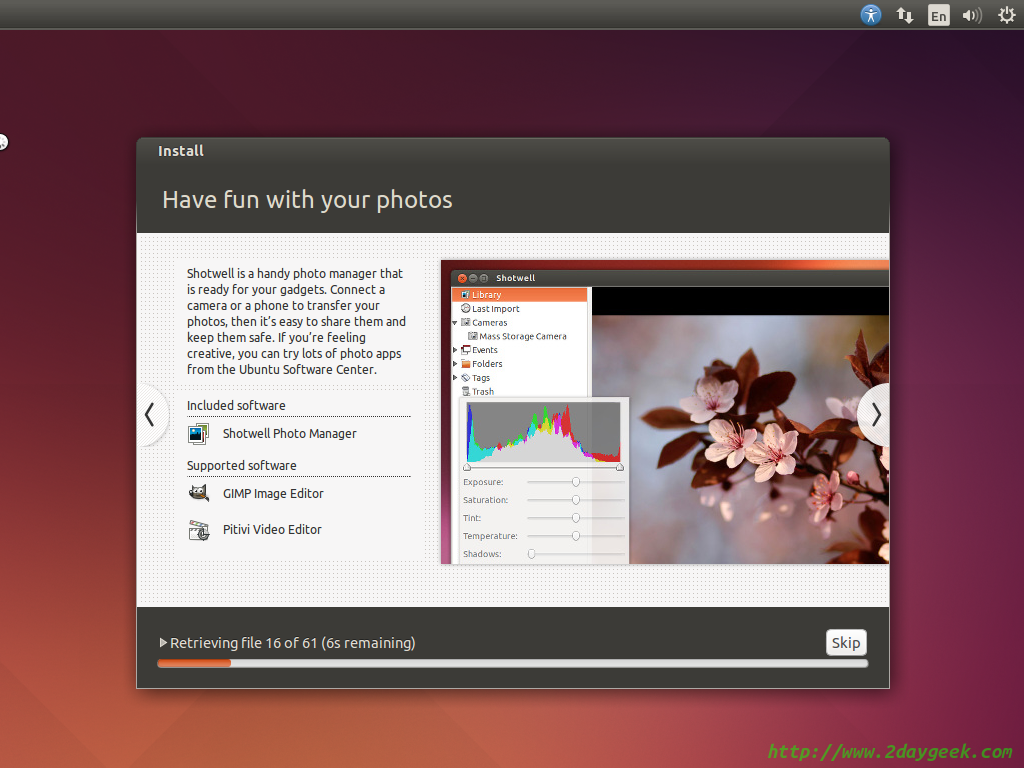Select Last Import in Shotwell sidebar
Screen dimensions: 1024x768
495,309
